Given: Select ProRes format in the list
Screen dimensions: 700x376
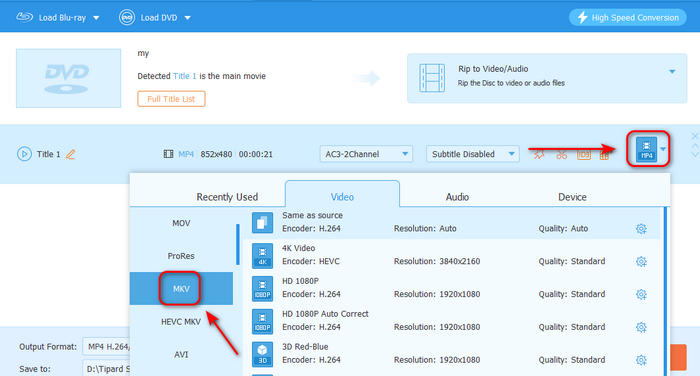Looking at the screenshot, I should coord(181,256).
